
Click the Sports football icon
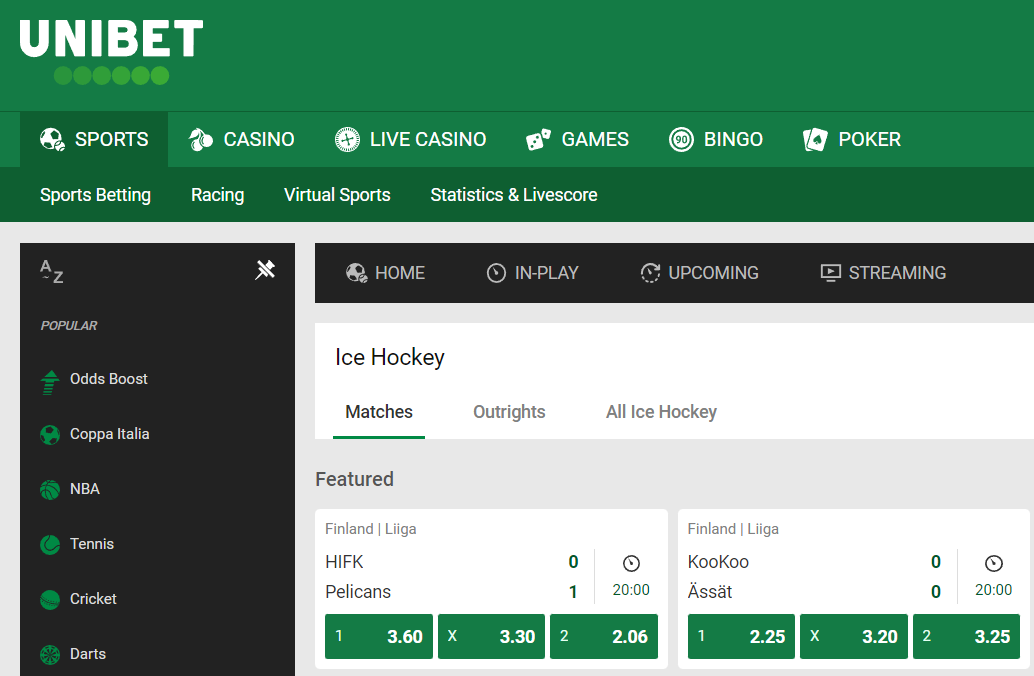coord(52,139)
